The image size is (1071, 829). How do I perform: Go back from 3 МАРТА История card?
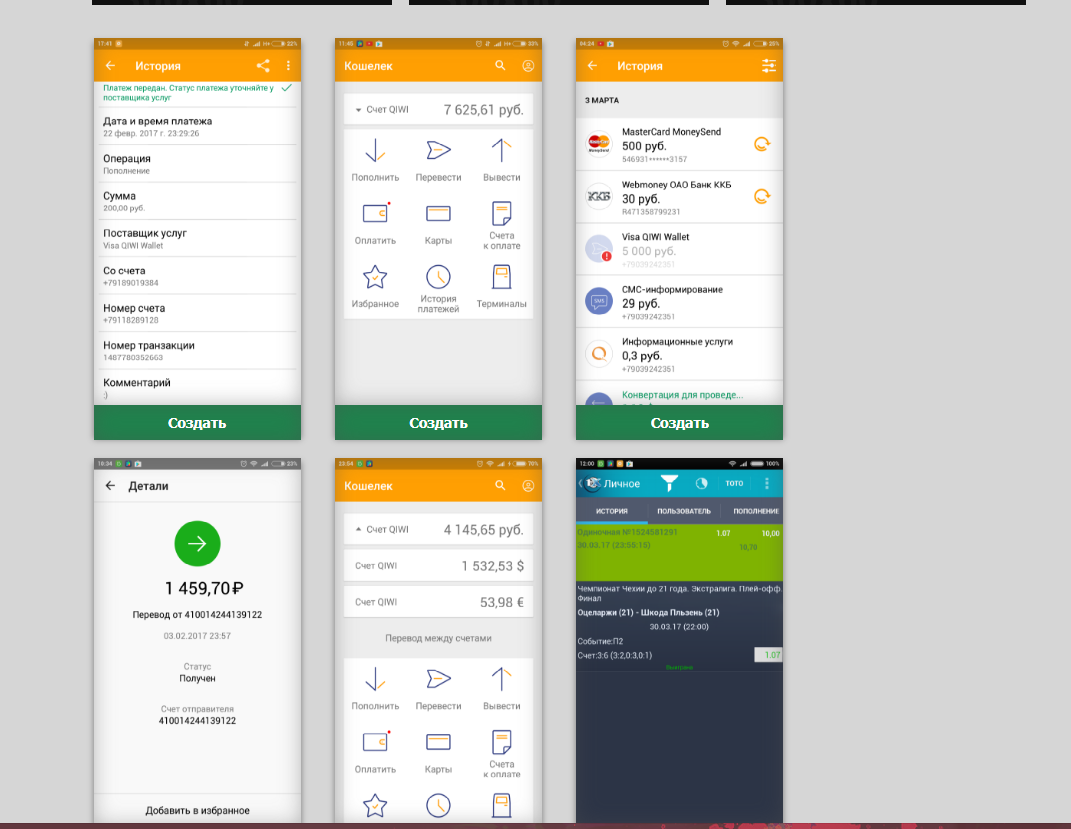point(592,66)
